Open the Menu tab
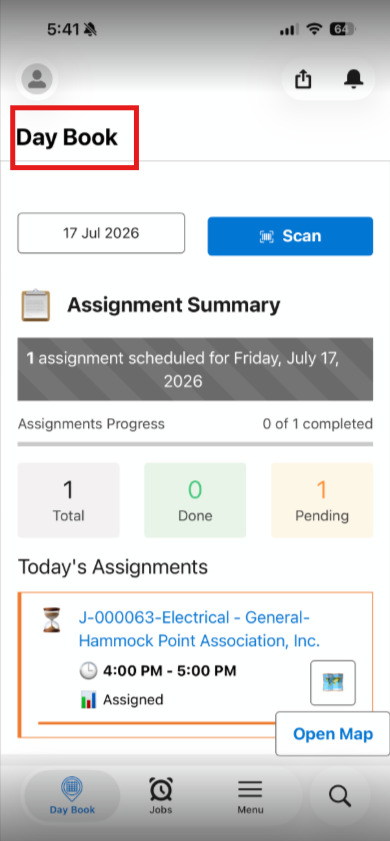Screen dimensions: 390x841 tap(250, 795)
